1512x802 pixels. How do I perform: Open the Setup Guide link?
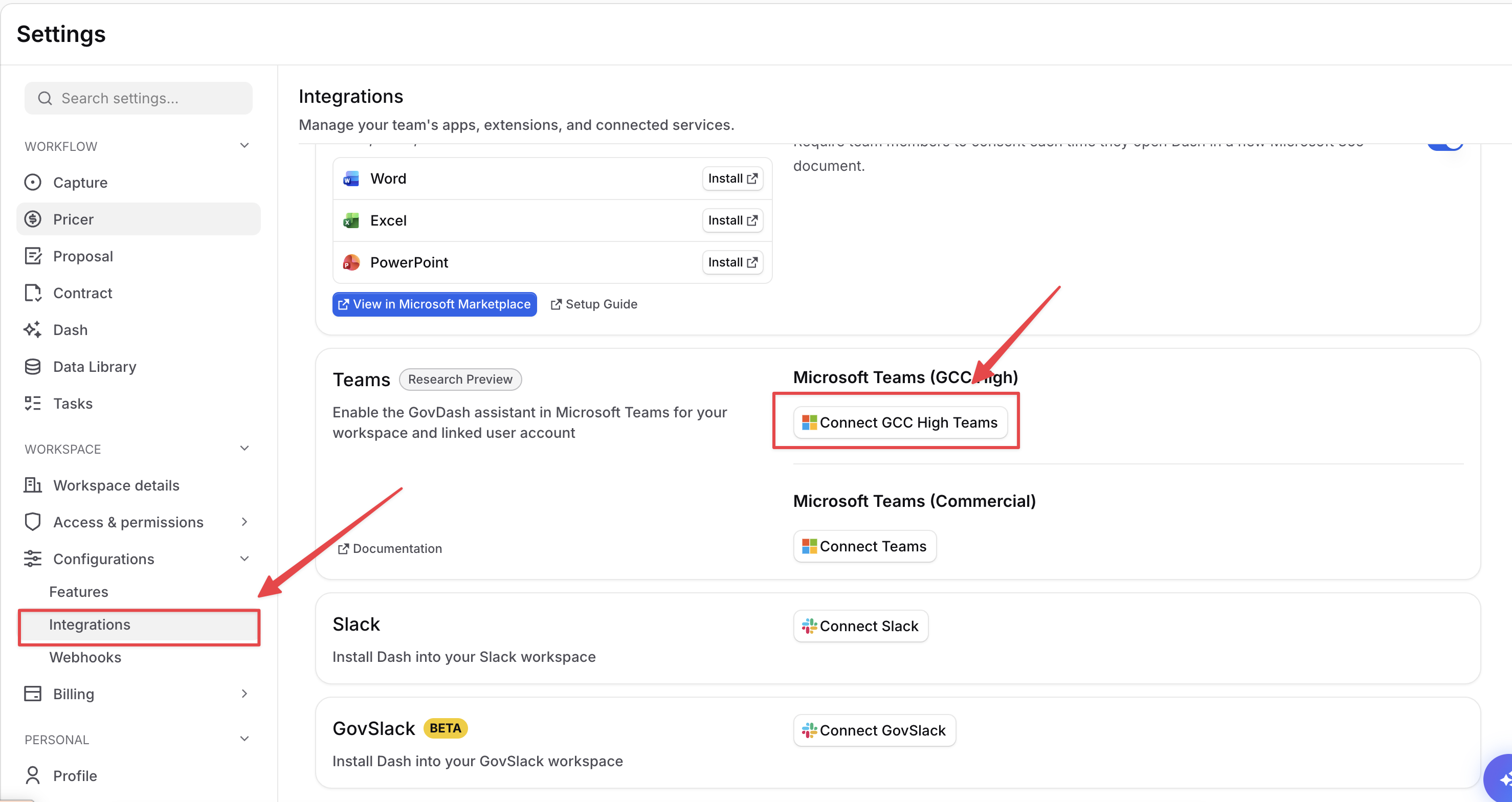pos(594,304)
